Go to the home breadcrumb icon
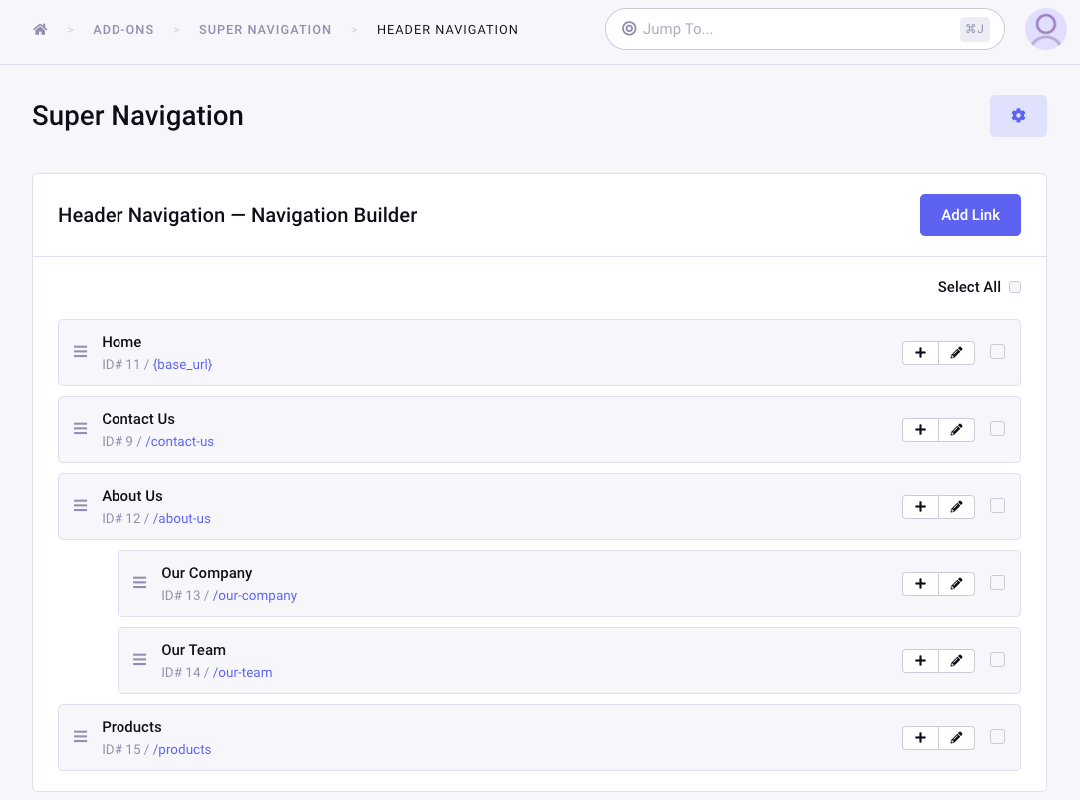The height and width of the screenshot is (800, 1080). [x=40, y=29]
